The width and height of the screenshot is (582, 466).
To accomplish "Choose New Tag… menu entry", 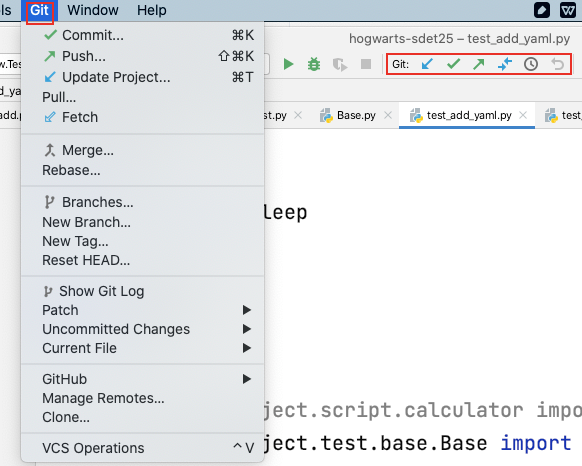I will coord(143,241).
